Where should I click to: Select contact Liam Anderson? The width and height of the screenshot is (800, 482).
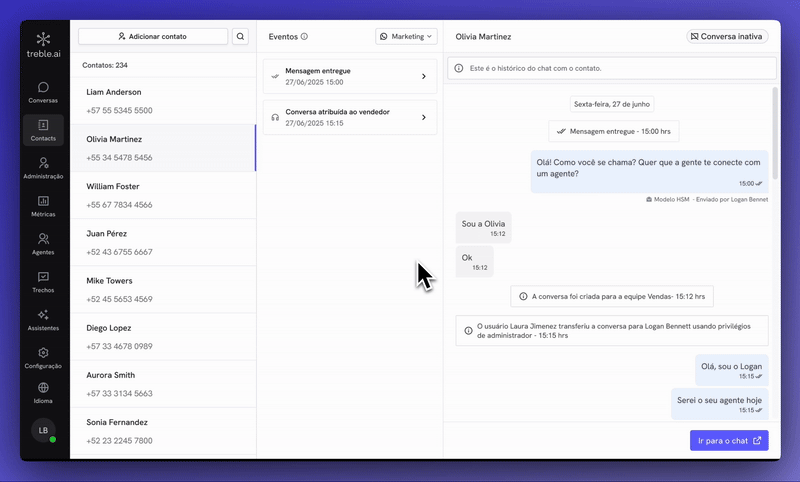[163, 101]
